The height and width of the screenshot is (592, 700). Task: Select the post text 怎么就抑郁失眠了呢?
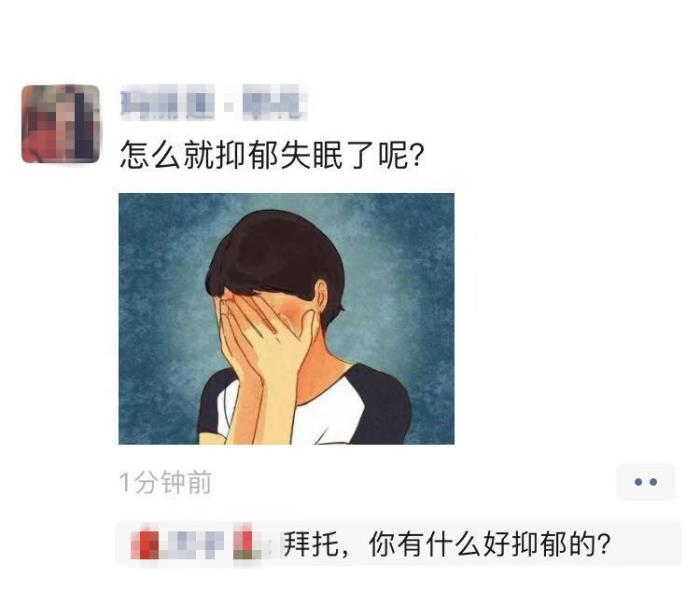click(271, 155)
